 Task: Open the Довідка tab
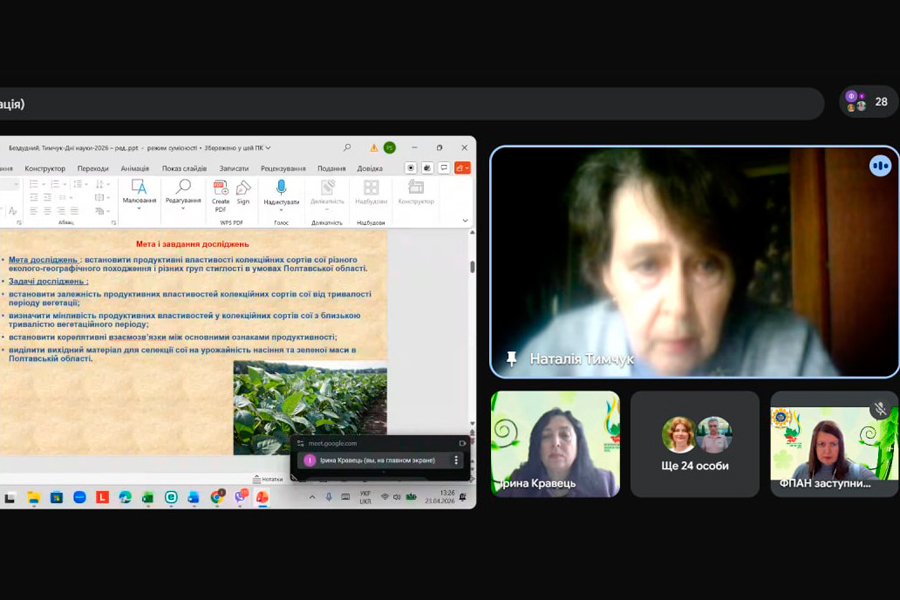[370, 168]
